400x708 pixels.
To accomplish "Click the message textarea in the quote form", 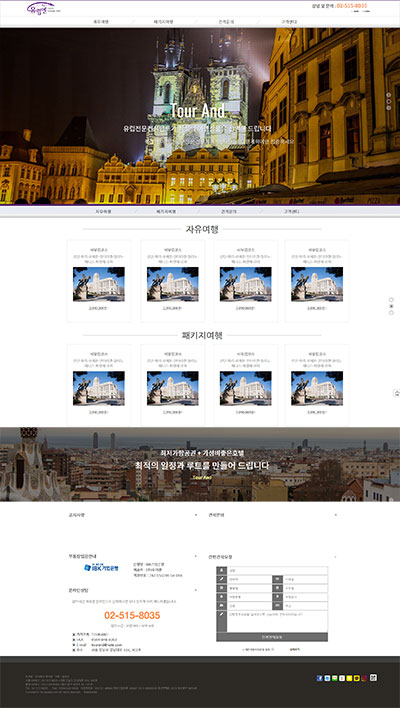I will [x=277, y=622].
